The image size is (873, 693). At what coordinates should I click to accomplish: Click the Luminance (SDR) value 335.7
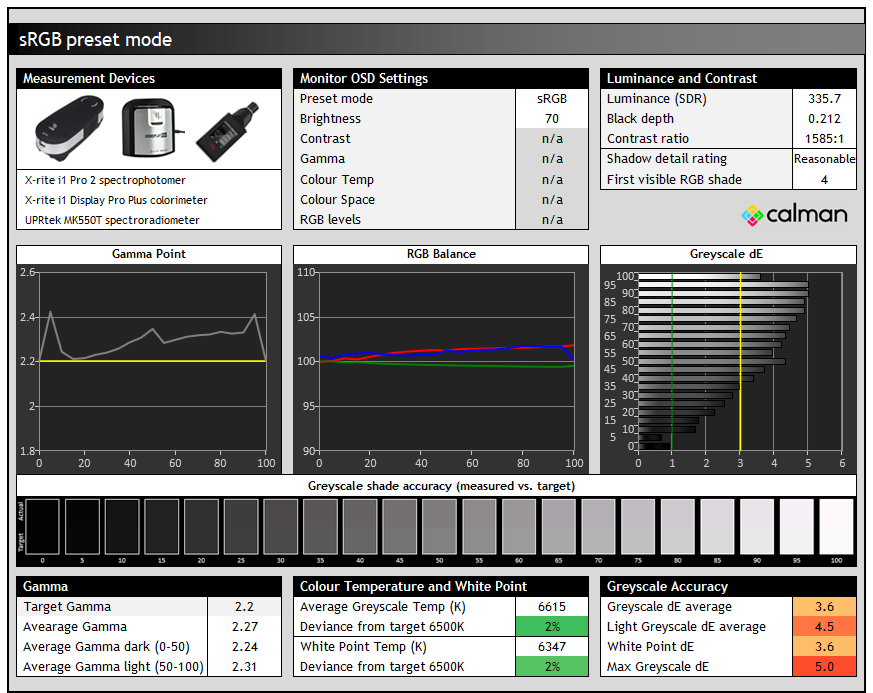(824, 99)
